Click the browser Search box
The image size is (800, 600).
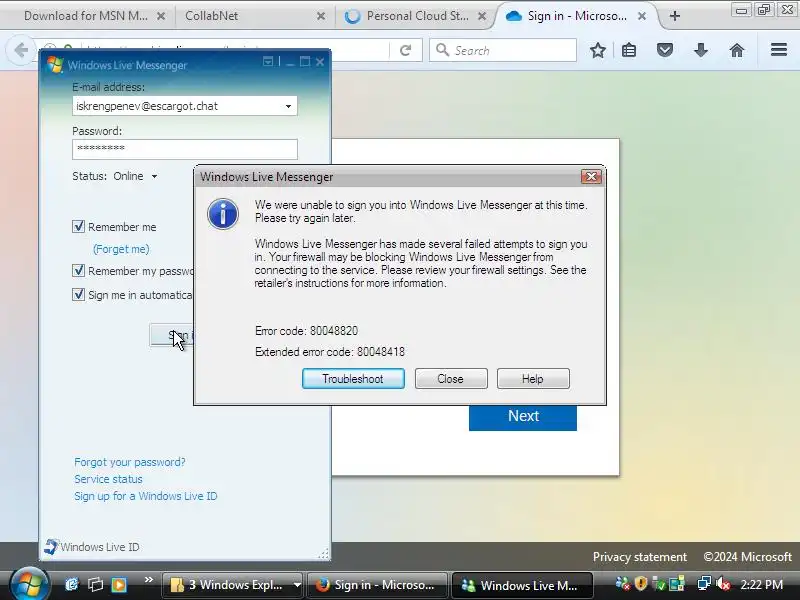[503, 51]
